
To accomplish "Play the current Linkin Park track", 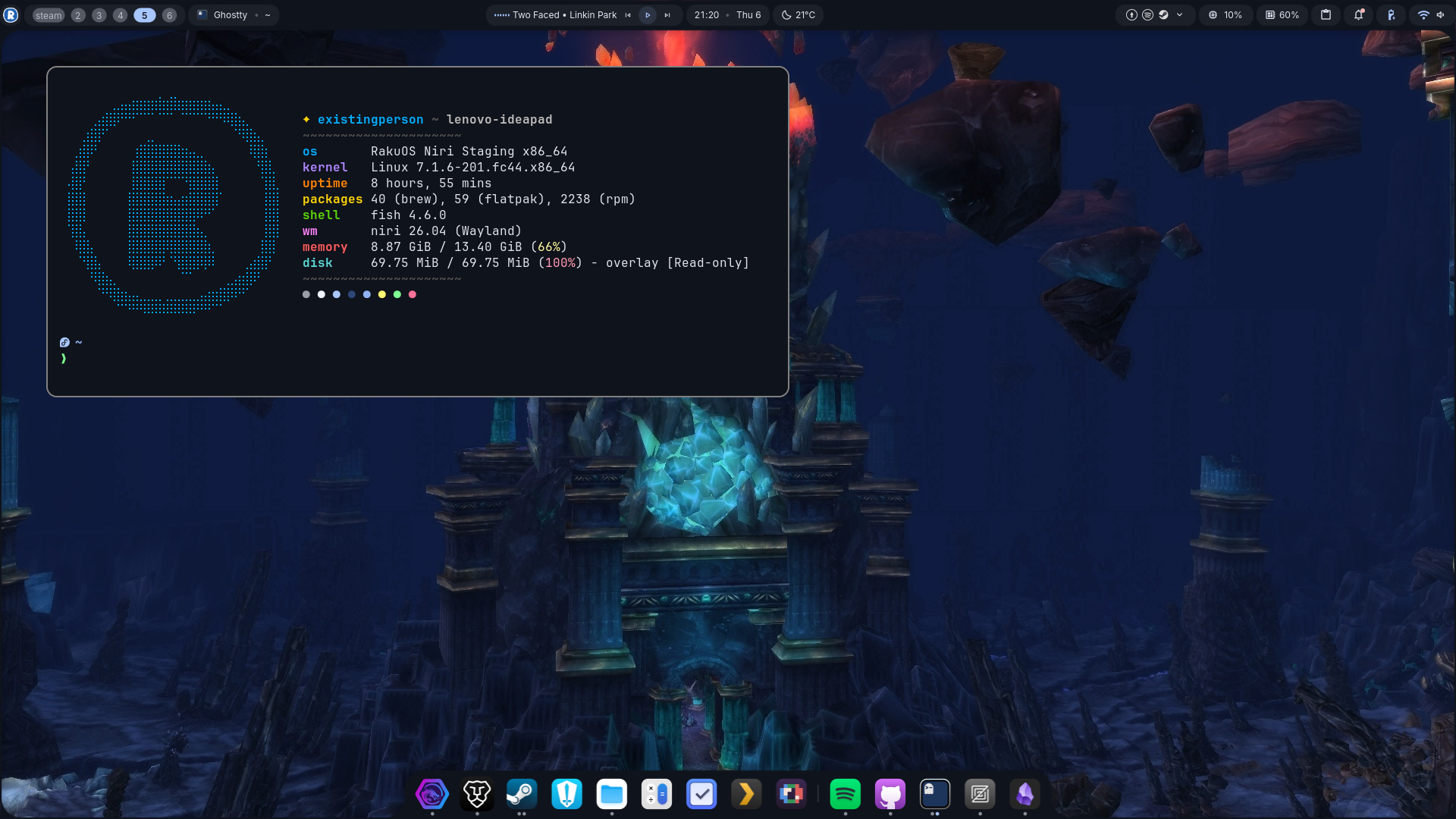I will pyautogui.click(x=648, y=15).
